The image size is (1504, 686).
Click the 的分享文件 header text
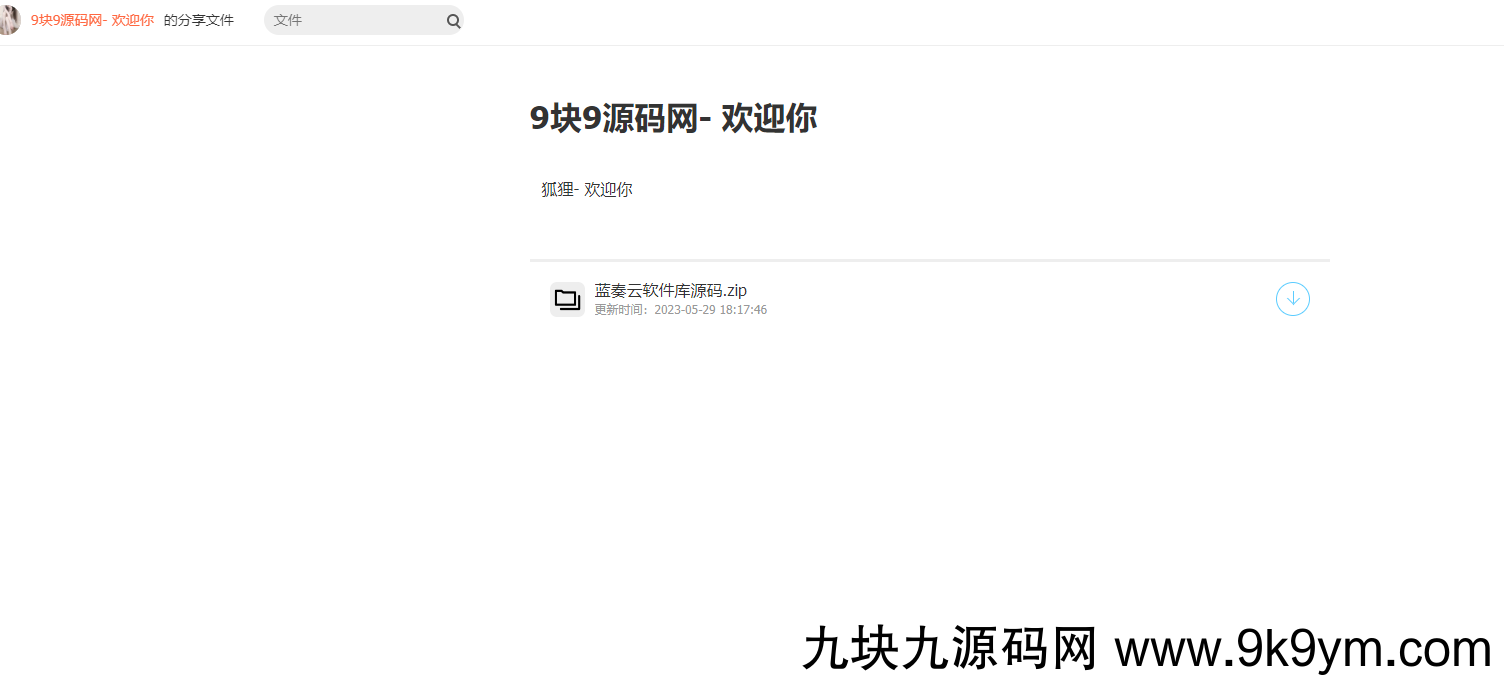[198, 20]
